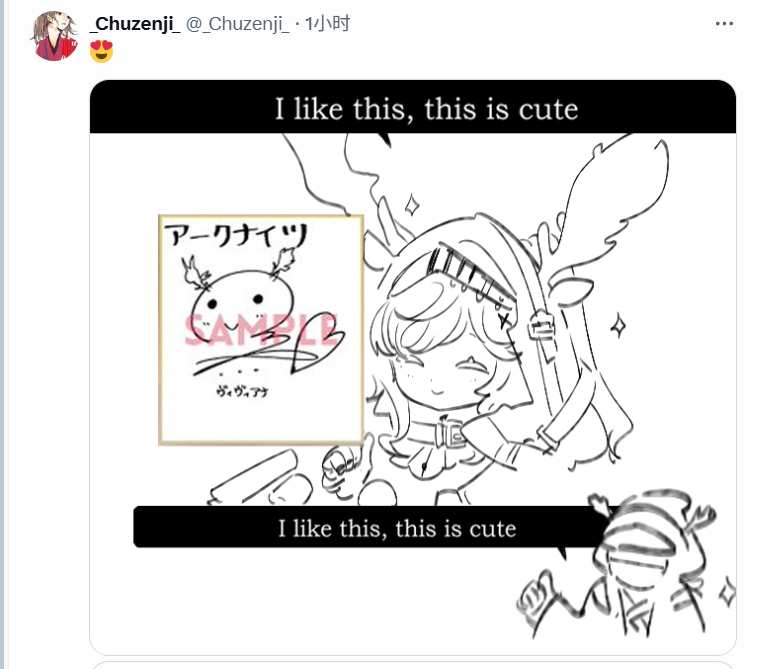
Task: Open the tweet's three-dot more options menu
Action: (x=724, y=24)
